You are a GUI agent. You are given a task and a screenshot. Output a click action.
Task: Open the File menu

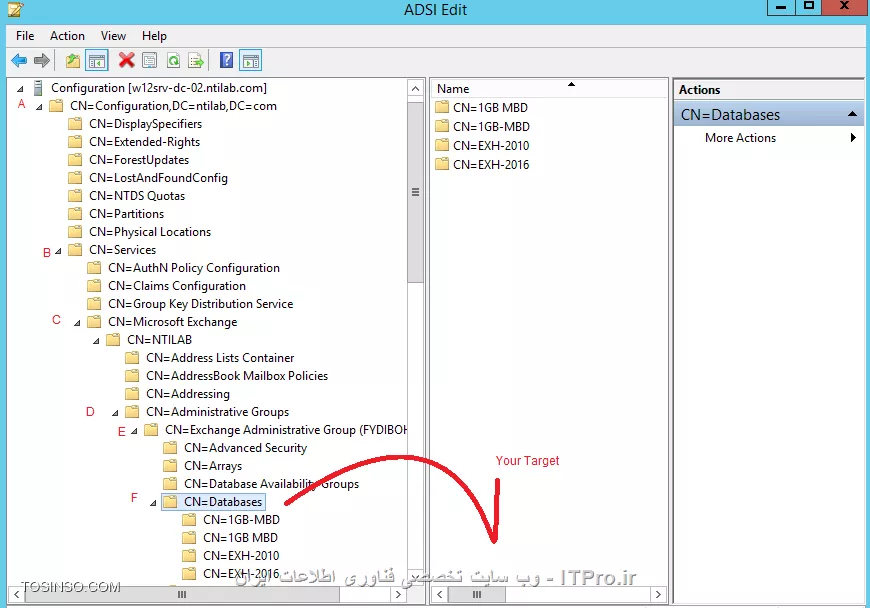tap(25, 36)
